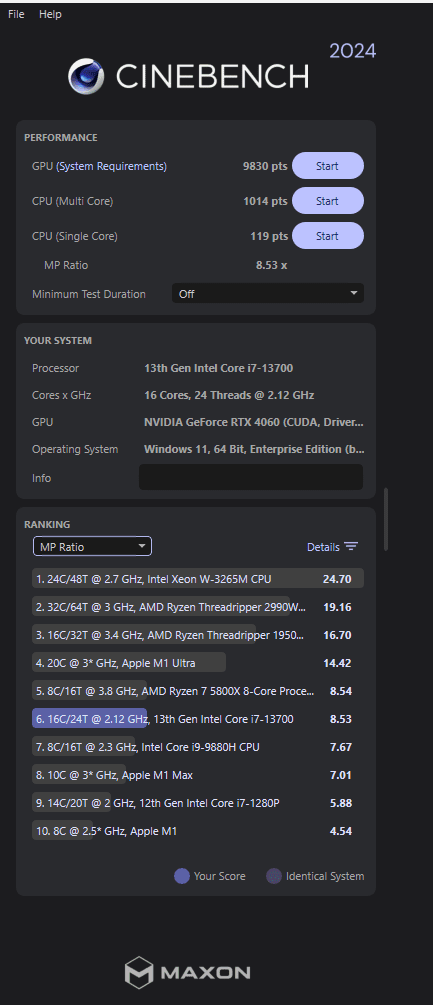Screen dimensions: 433x1005
Task: Click the Windows 11 operating system value
Action: tap(254, 449)
